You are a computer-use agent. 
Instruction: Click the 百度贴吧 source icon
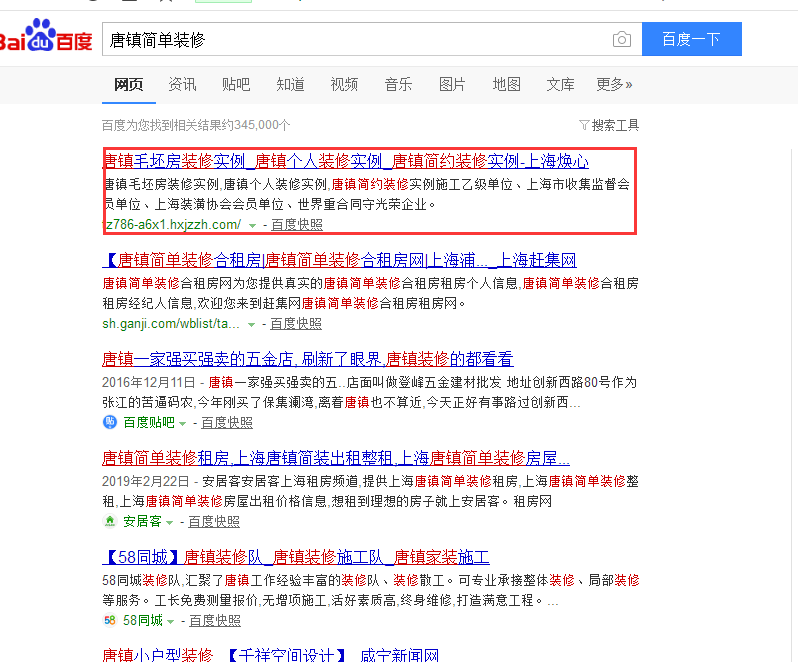pyautogui.click(x=110, y=422)
